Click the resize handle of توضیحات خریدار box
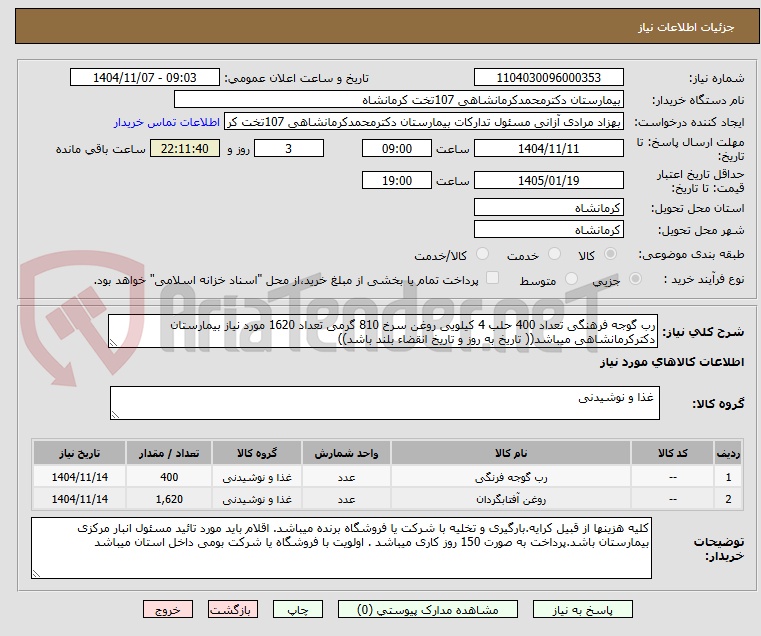Image resolution: width=761 pixels, height=636 pixels. tap(35, 574)
